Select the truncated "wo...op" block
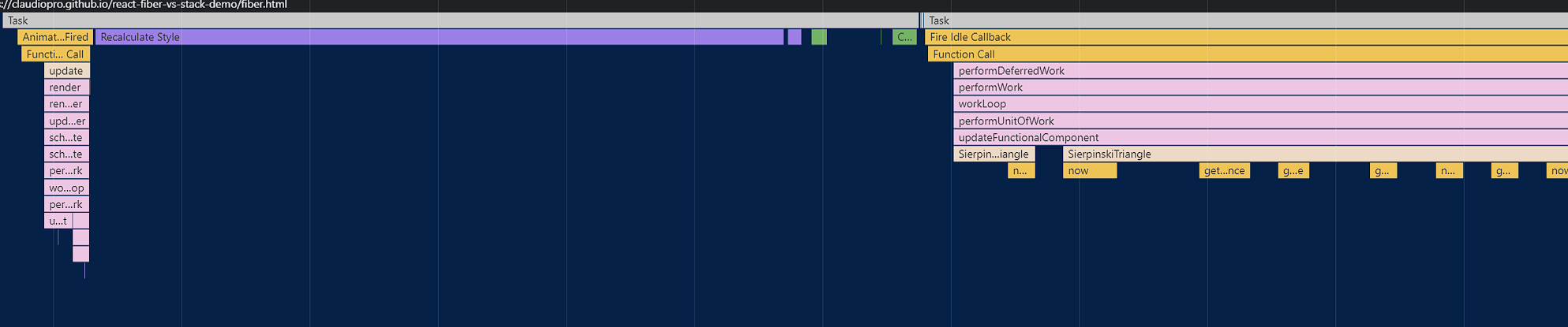This screenshot has width=1568, height=327. 66,188
